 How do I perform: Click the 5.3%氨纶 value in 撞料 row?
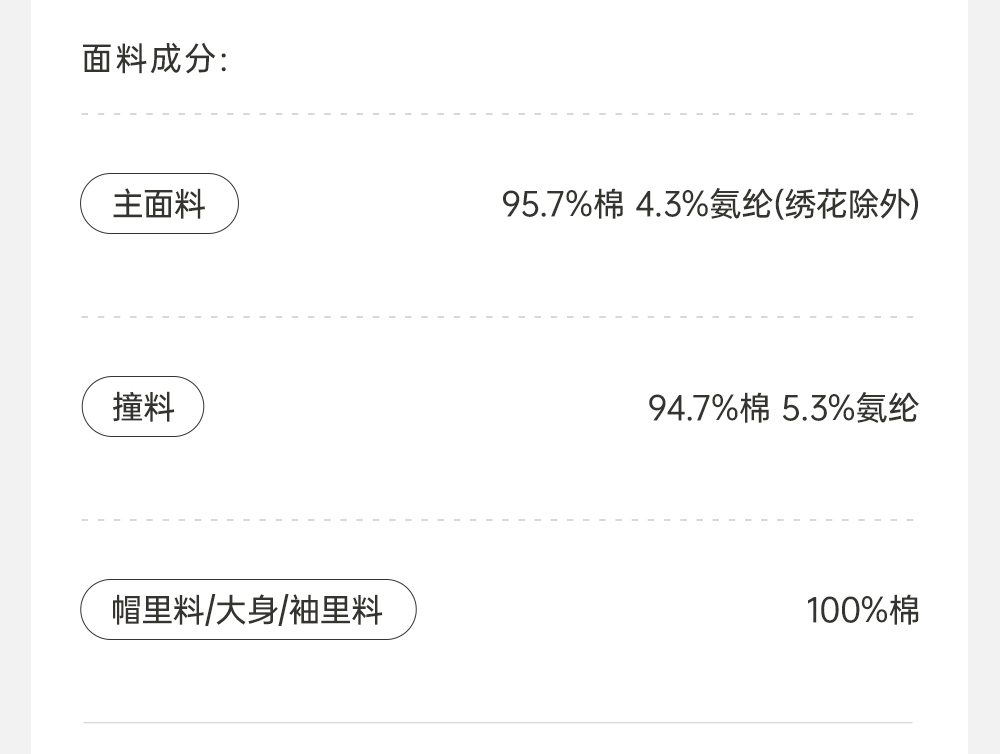point(849,408)
